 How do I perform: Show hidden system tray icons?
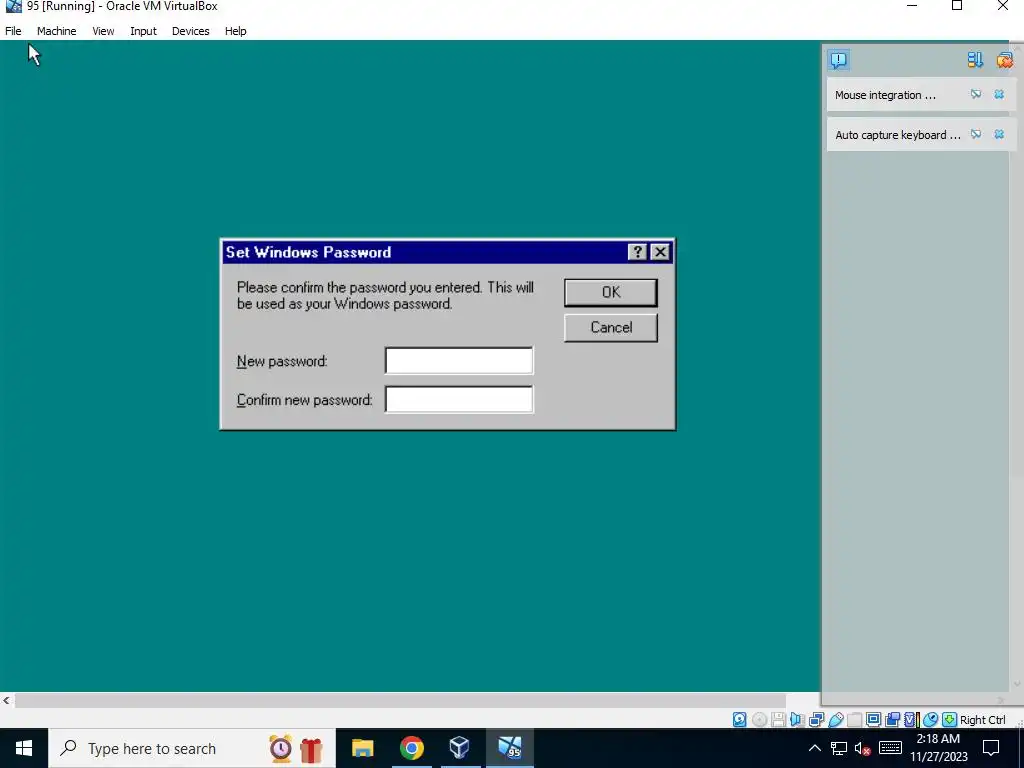click(x=814, y=748)
